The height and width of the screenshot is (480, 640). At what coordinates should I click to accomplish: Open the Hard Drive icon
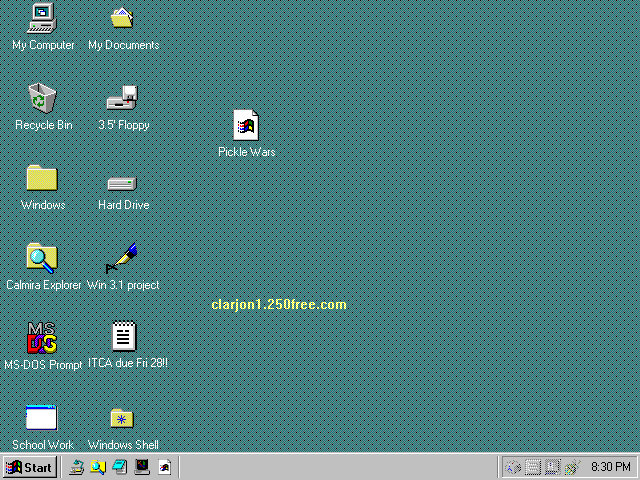tap(122, 183)
